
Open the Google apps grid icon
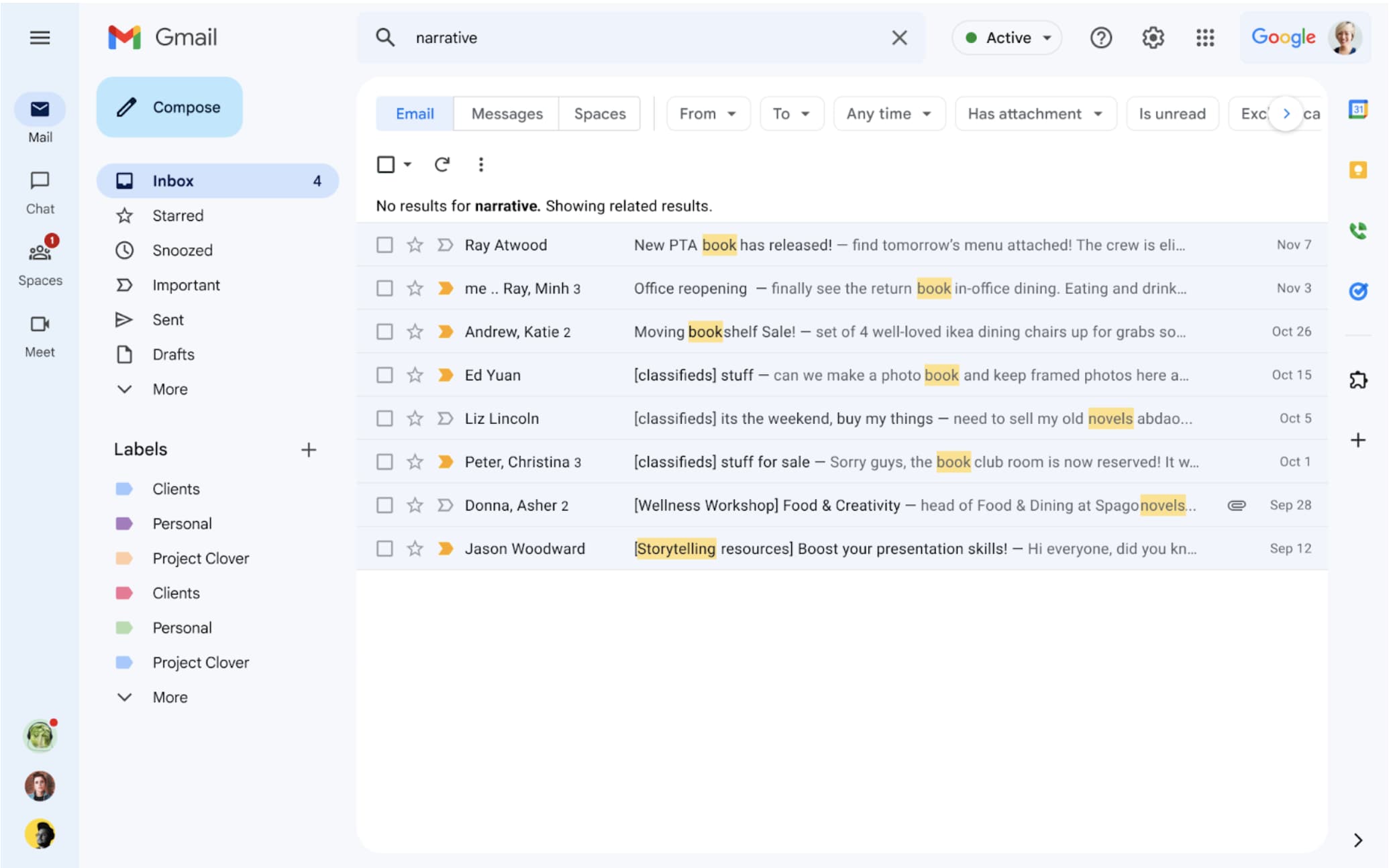click(x=1204, y=38)
